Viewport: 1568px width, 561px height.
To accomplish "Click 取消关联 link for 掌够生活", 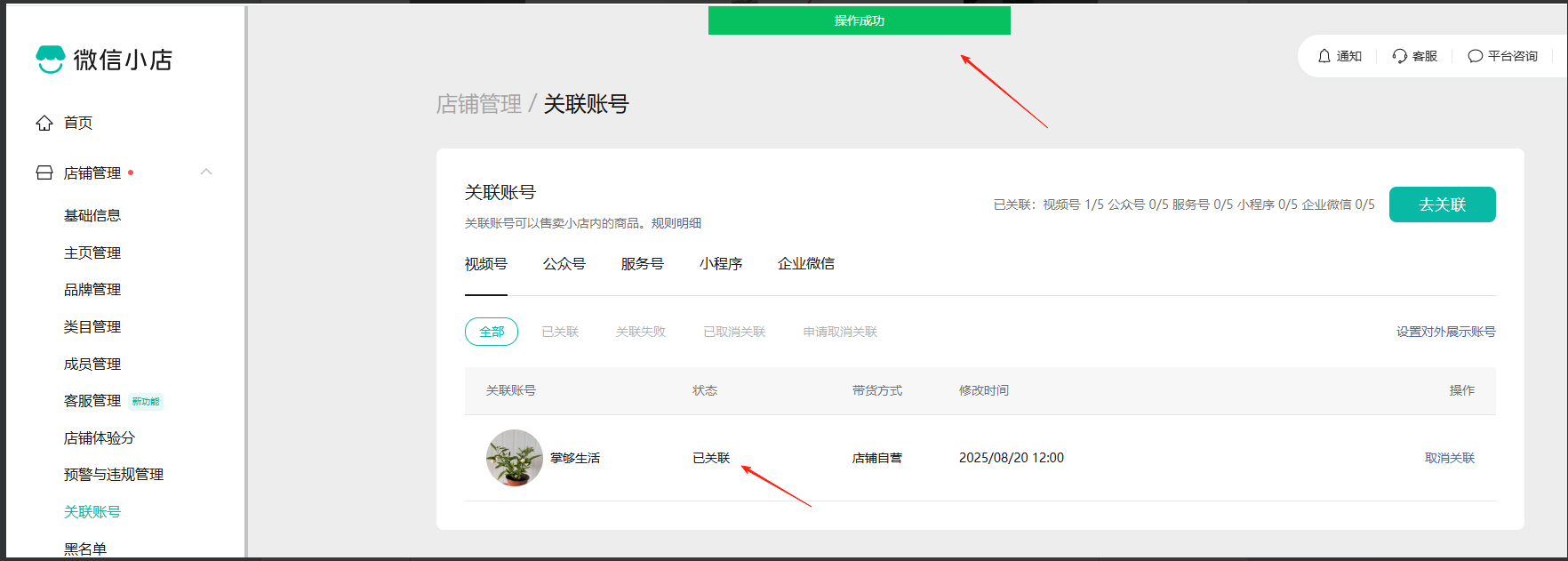I will tap(1450, 458).
